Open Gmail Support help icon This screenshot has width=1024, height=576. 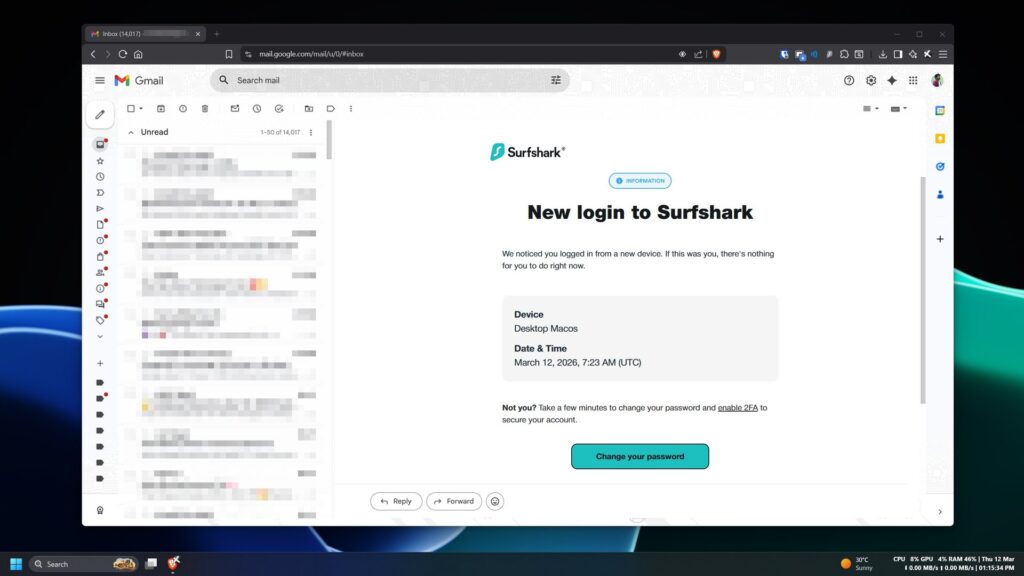tap(849, 80)
